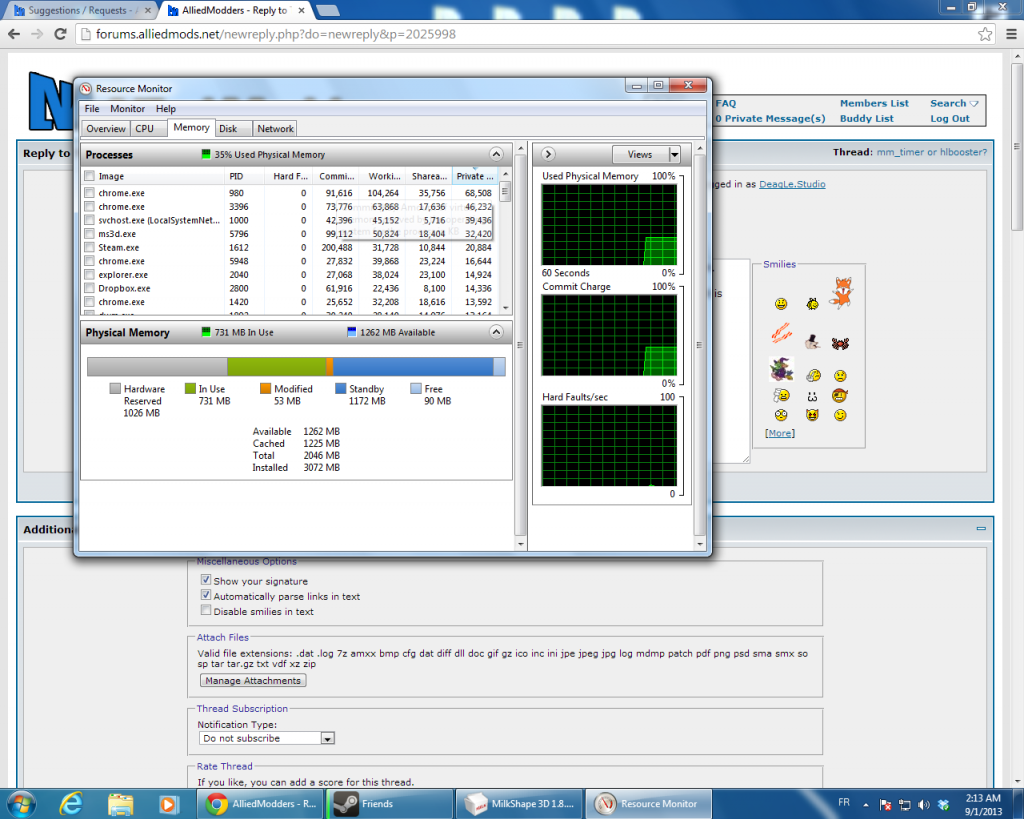Insert the fox smiley
Image resolution: width=1024 pixels, height=819 pixels.
pyautogui.click(x=841, y=291)
